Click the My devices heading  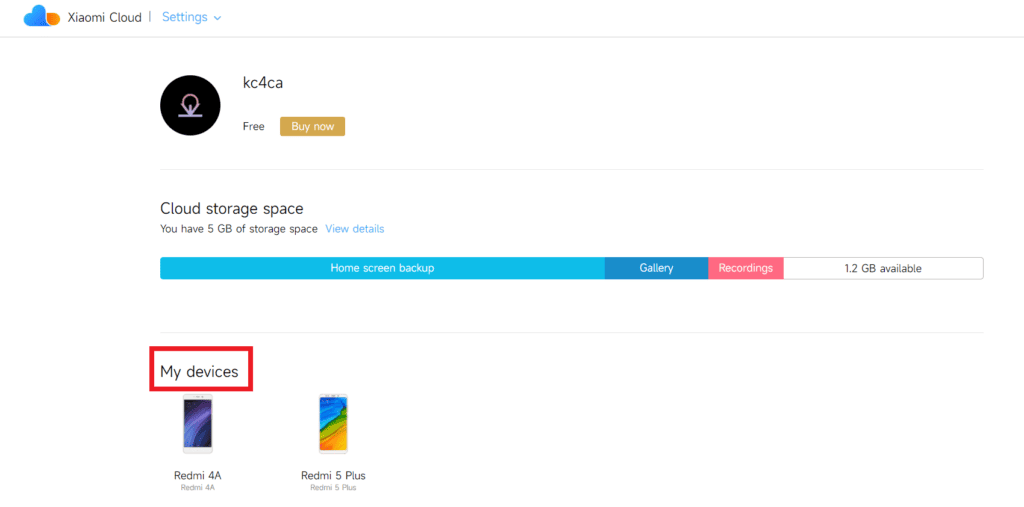(x=199, y=372)
